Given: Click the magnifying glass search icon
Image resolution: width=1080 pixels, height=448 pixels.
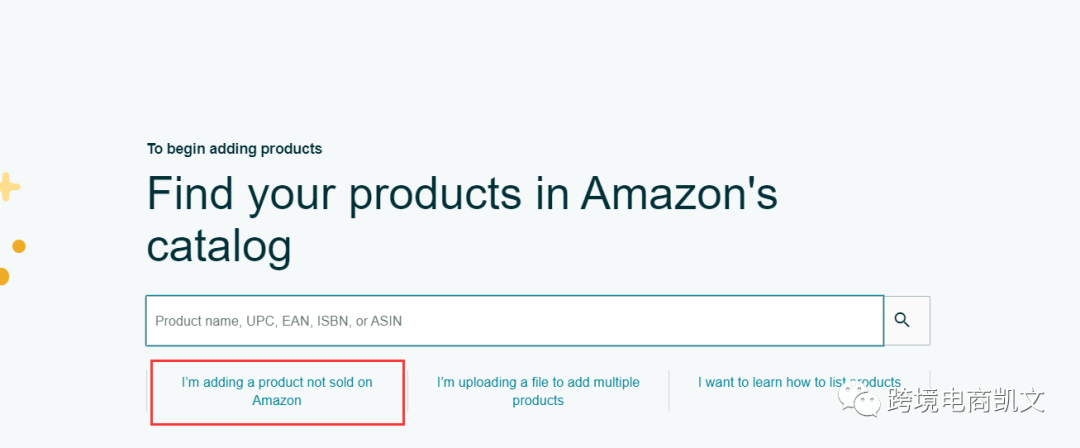Looking at the screenshot, I should [x=902, y=320].
